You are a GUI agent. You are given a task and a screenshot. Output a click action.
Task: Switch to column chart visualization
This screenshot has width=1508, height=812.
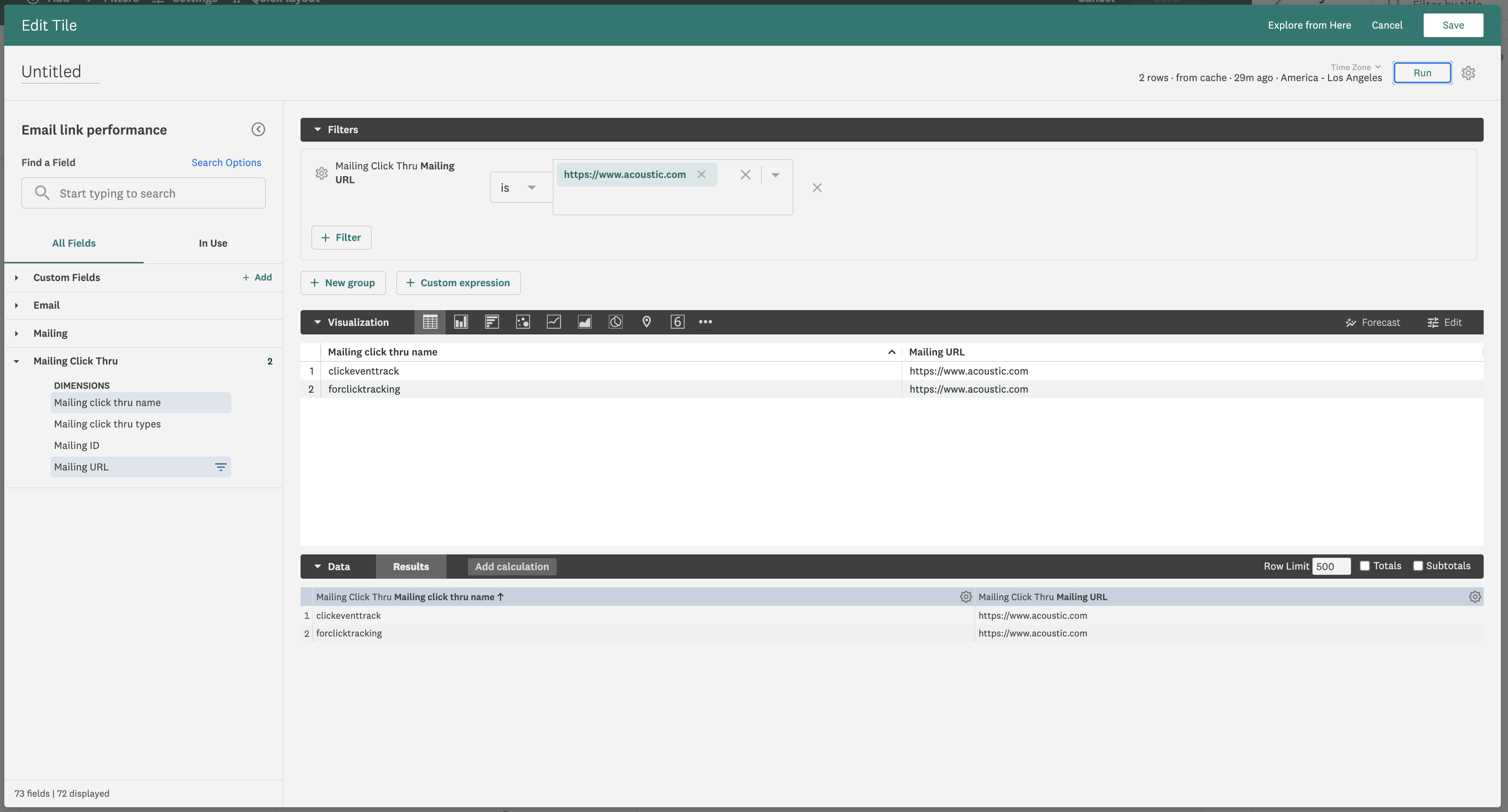pos(461,322)
